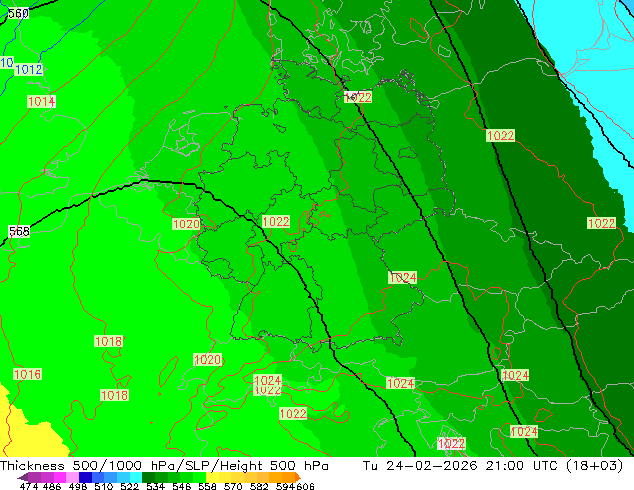Click the 1022 label crossed by black contour
634x490 pixels.
358,97
